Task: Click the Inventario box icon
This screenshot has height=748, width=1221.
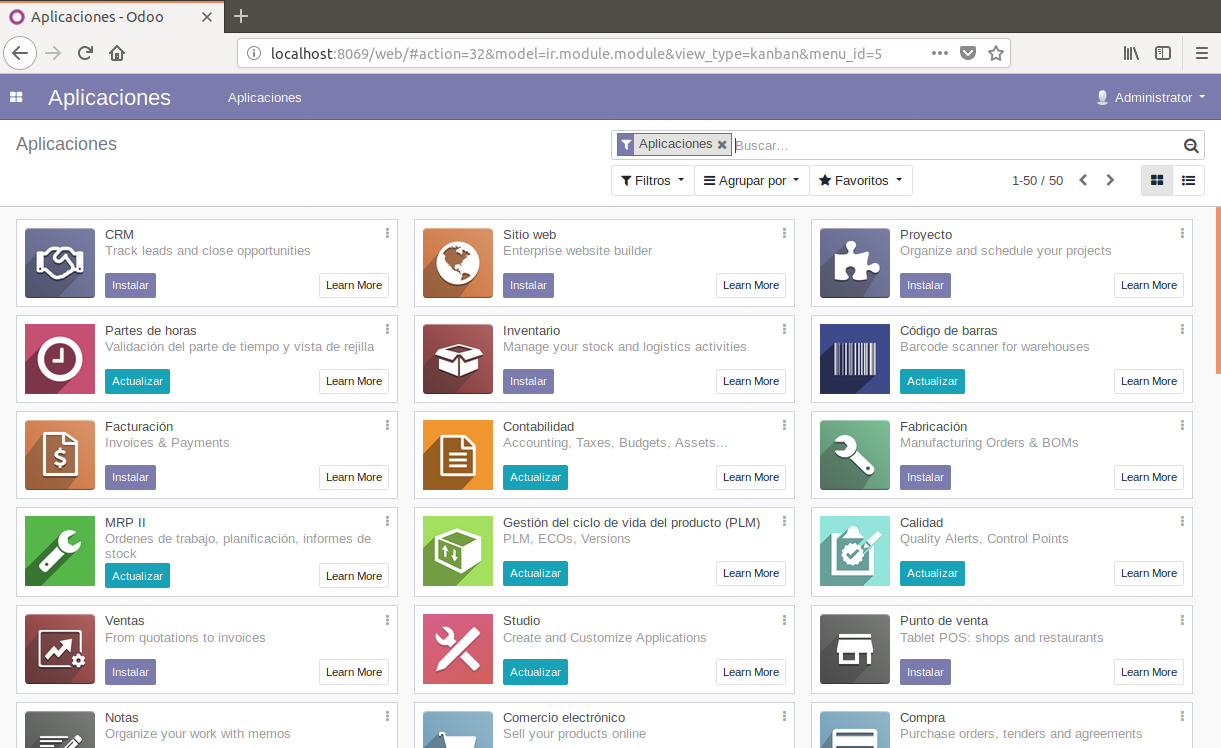Action: [x=457, y=359]
